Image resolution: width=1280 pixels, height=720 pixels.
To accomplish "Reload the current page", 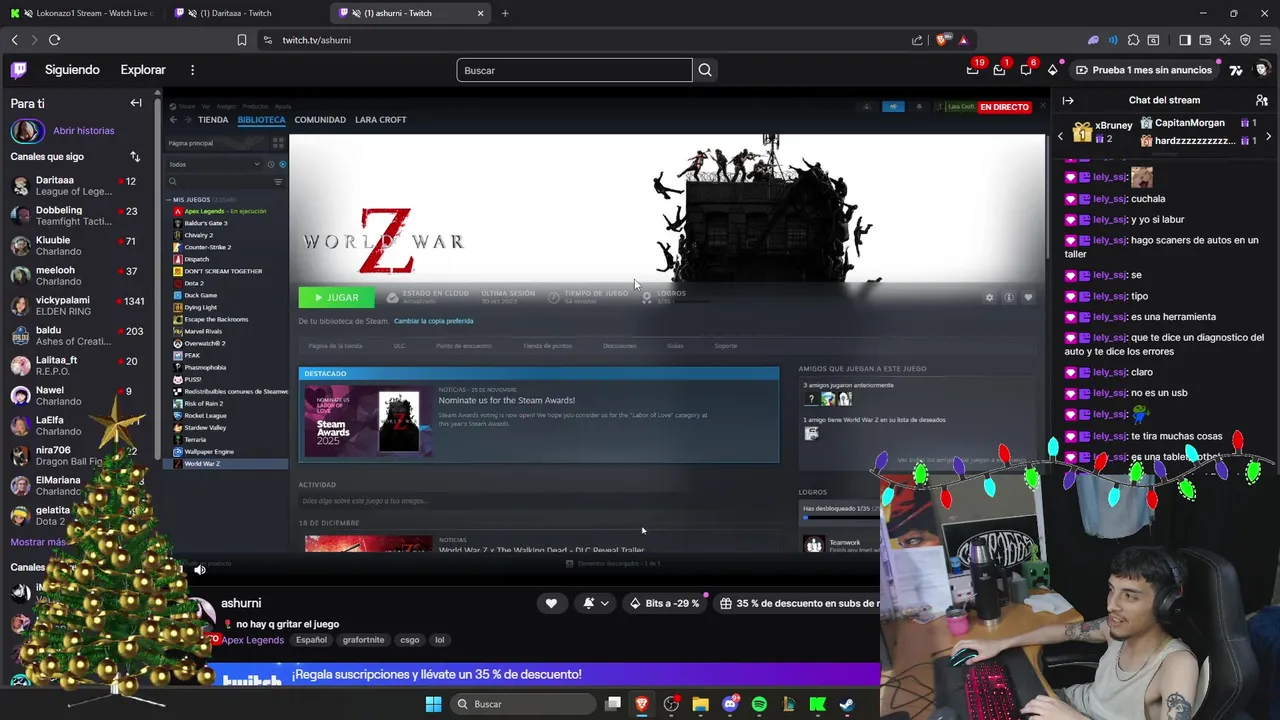I will point(54,40).
